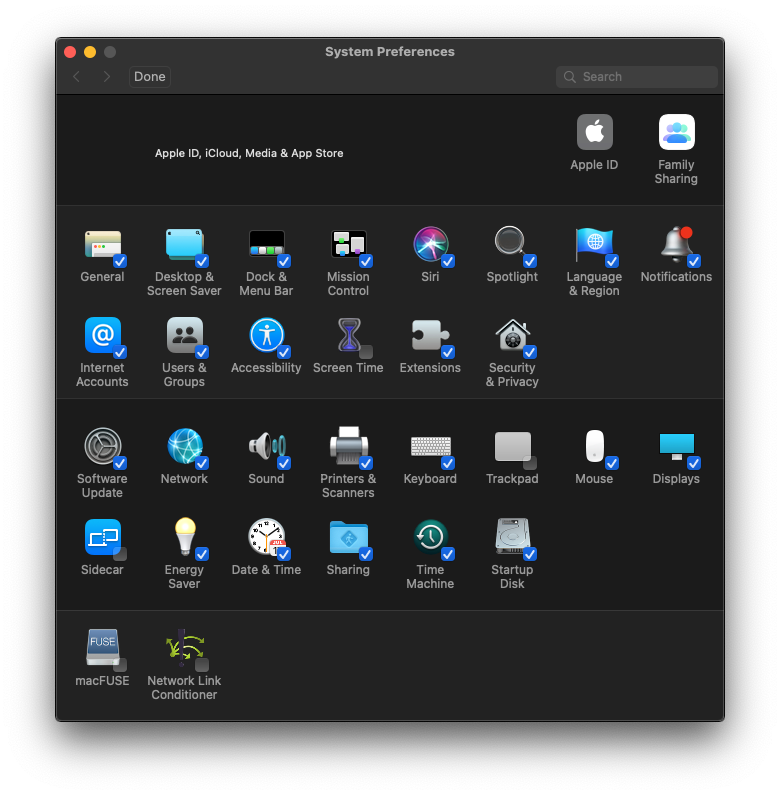The image size is (780, 795).
Task: Open the Notifications bell icon
Action: point(676,244)
